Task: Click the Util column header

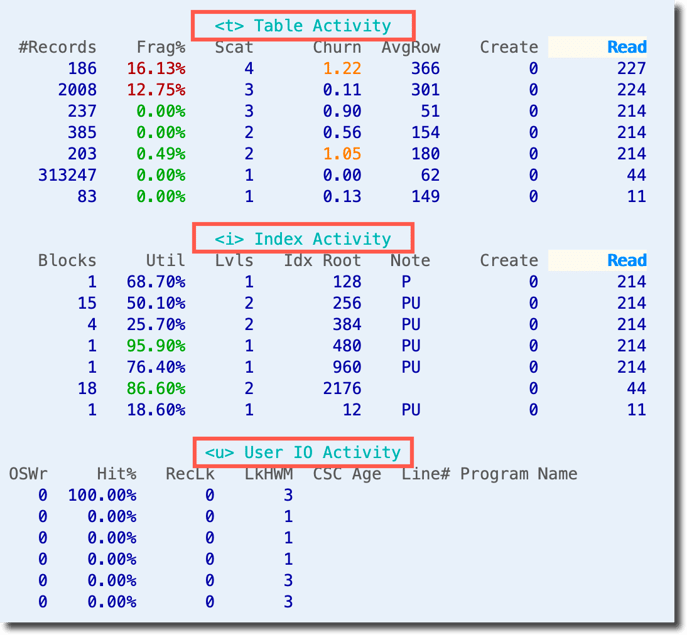Action: click(165, 260)
